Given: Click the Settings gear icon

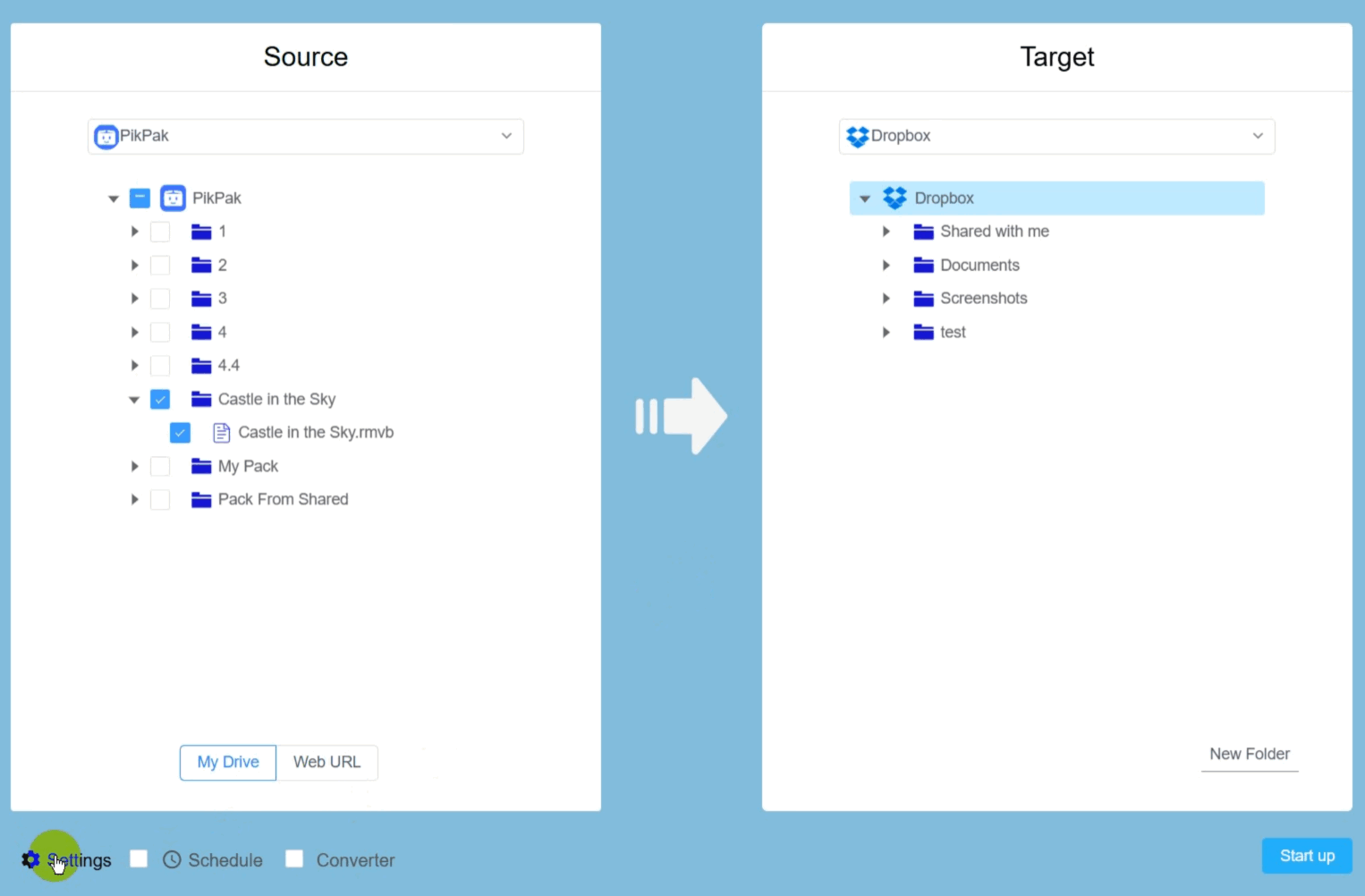Looking at the screenshot, I should pos(30,859).
